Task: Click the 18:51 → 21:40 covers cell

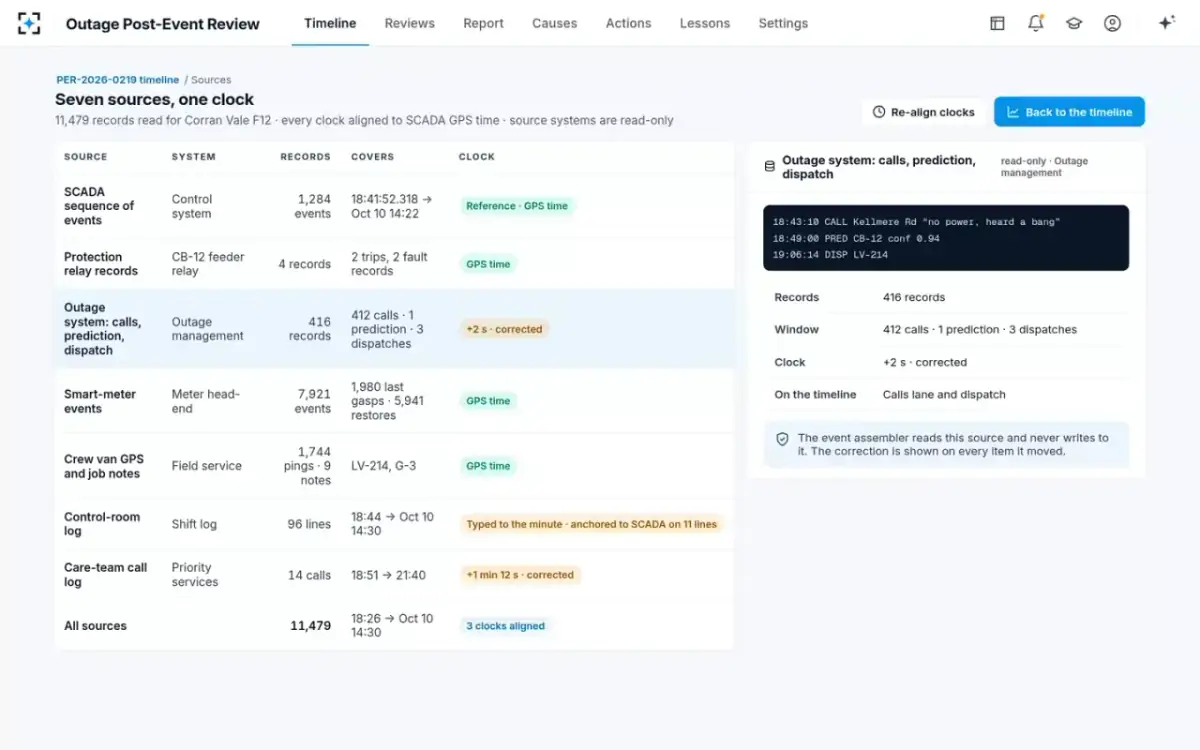Action: (x=388, y=575)
